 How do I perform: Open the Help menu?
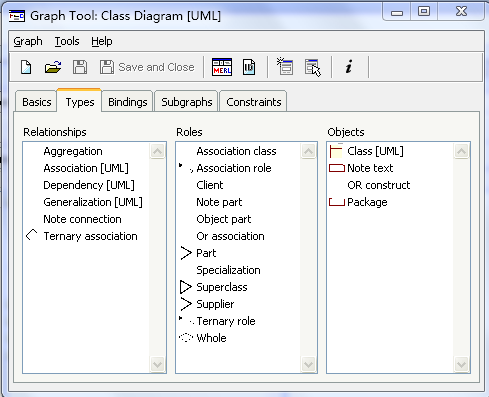(102, 41)
